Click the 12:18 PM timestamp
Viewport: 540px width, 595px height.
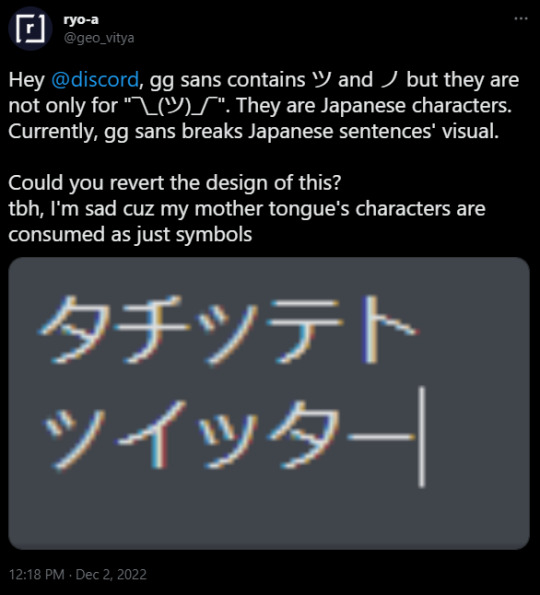(36, 575)
